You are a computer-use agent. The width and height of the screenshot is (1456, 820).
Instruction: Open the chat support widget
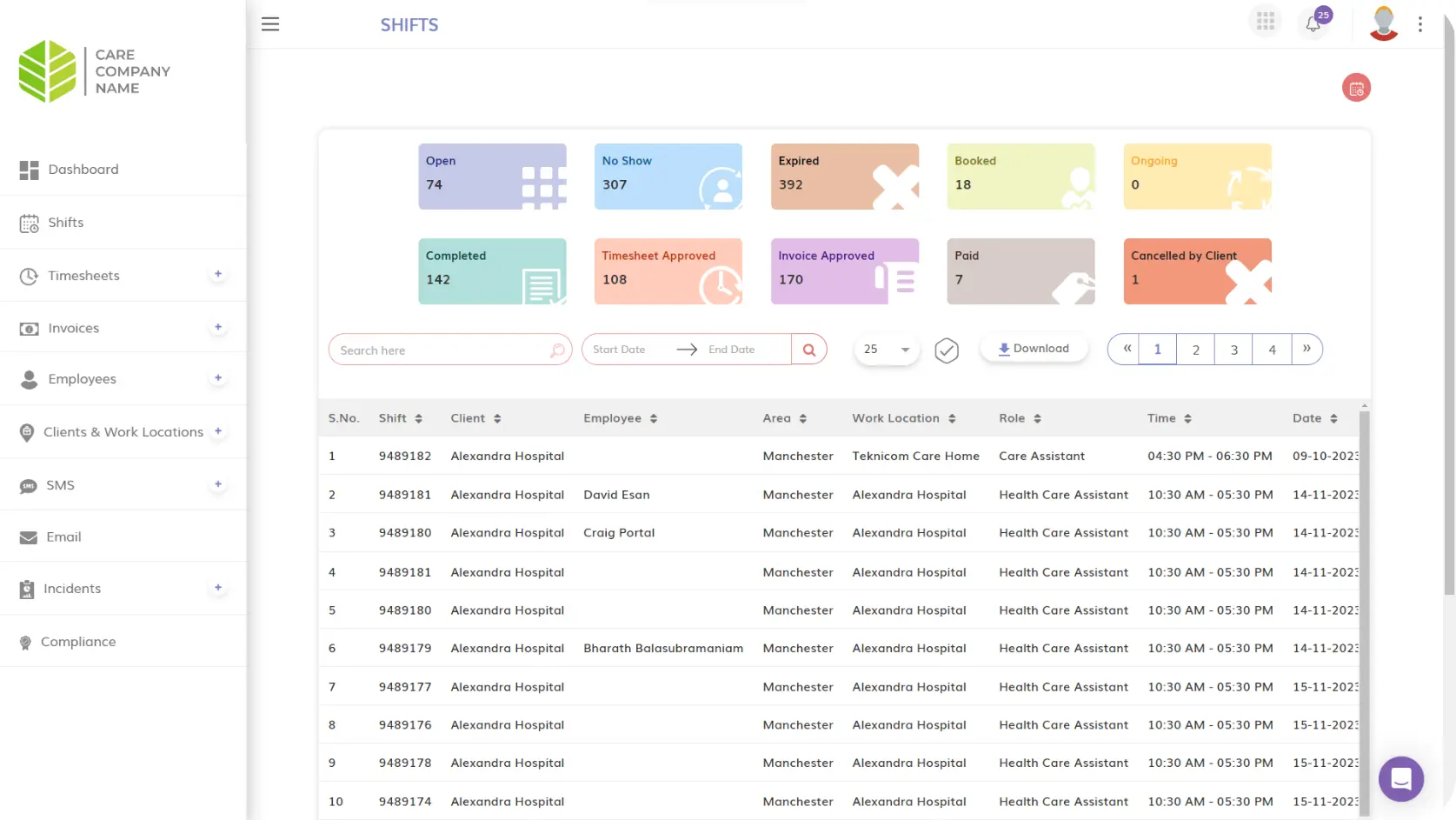click(x=1400, y=778)
